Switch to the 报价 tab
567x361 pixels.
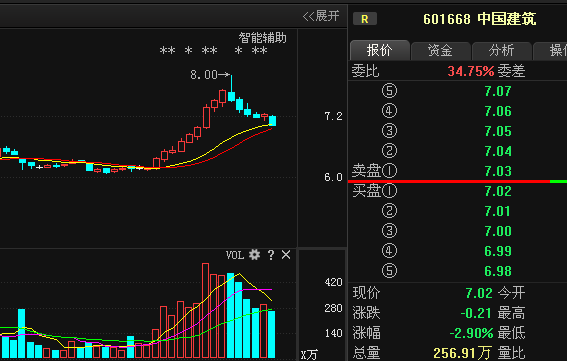pyautogui.click(x=379, y=50)
